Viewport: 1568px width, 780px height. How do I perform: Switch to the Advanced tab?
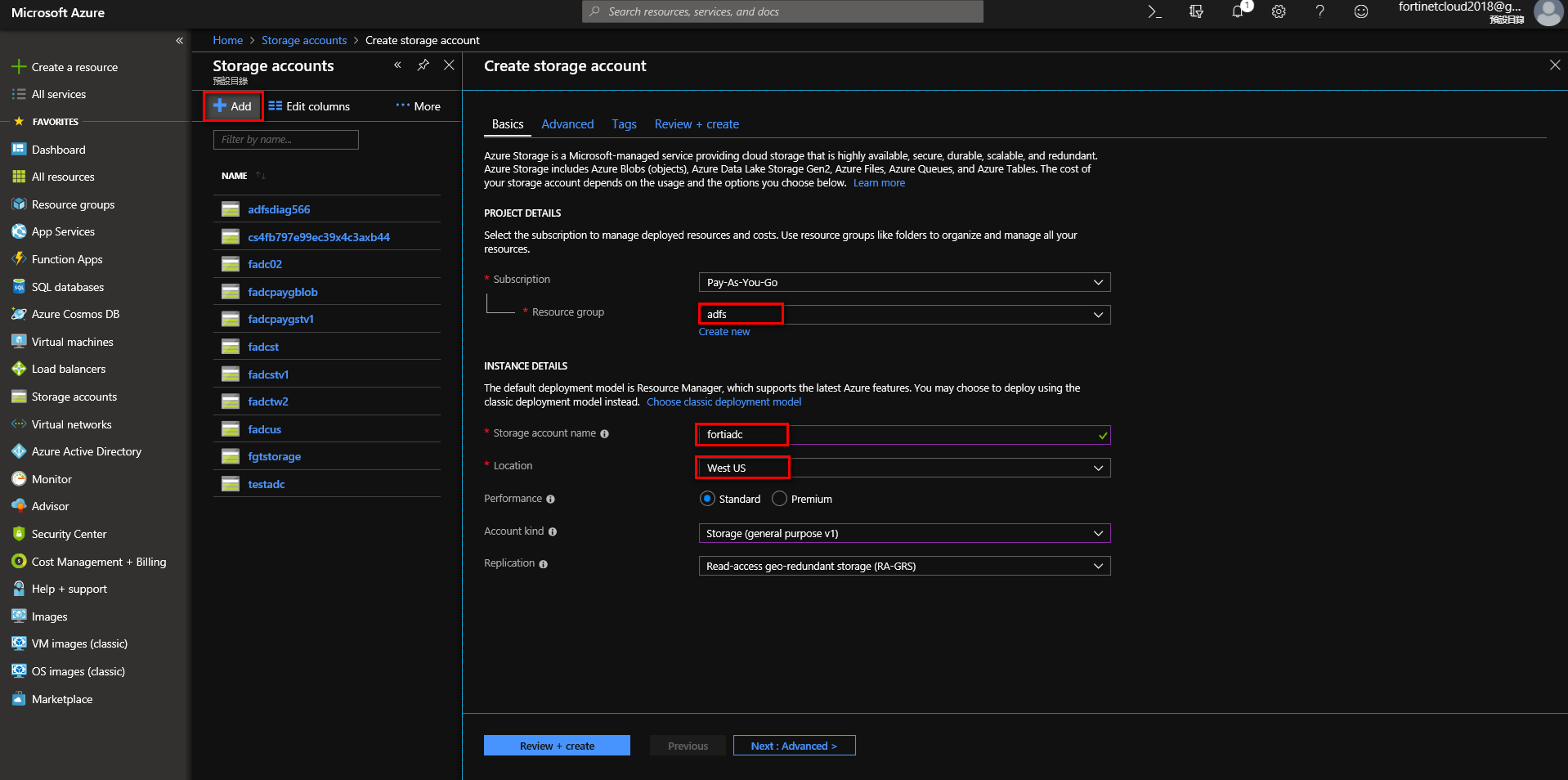[567, 123]
